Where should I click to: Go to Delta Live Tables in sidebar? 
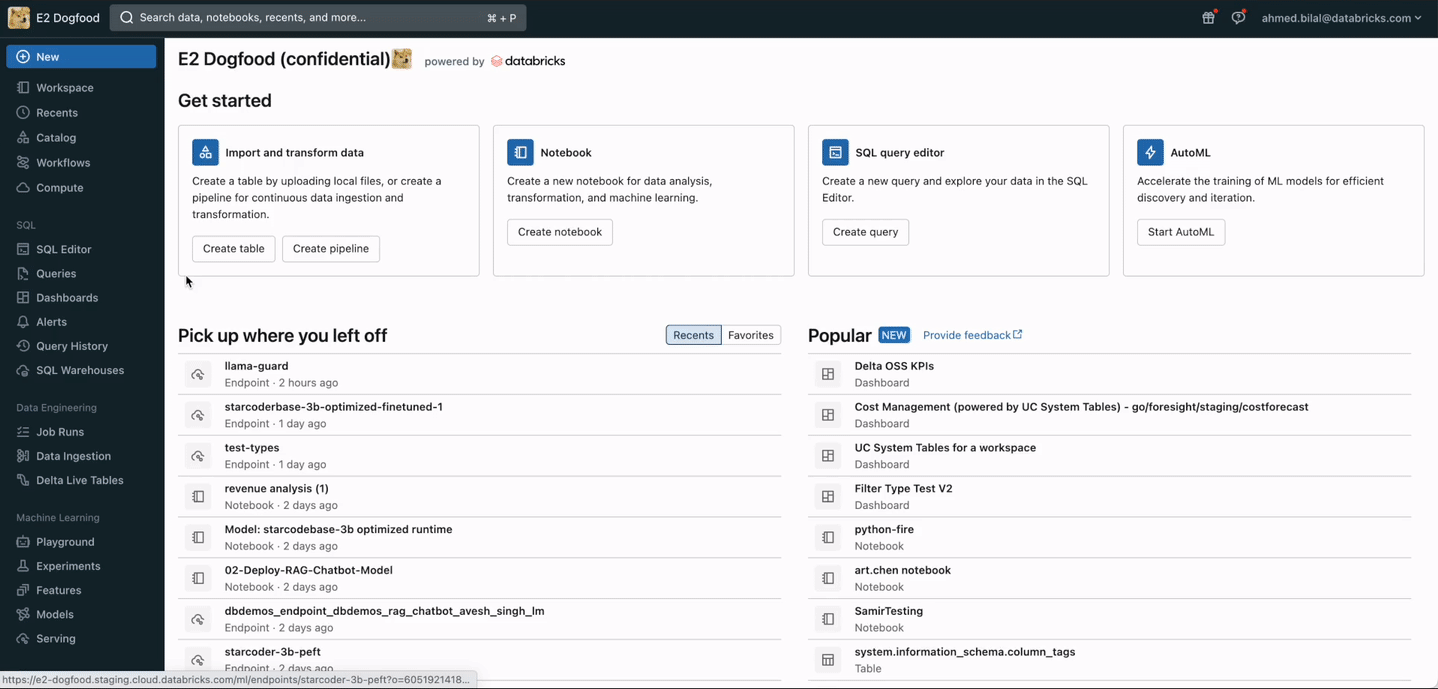pos(80,480)
